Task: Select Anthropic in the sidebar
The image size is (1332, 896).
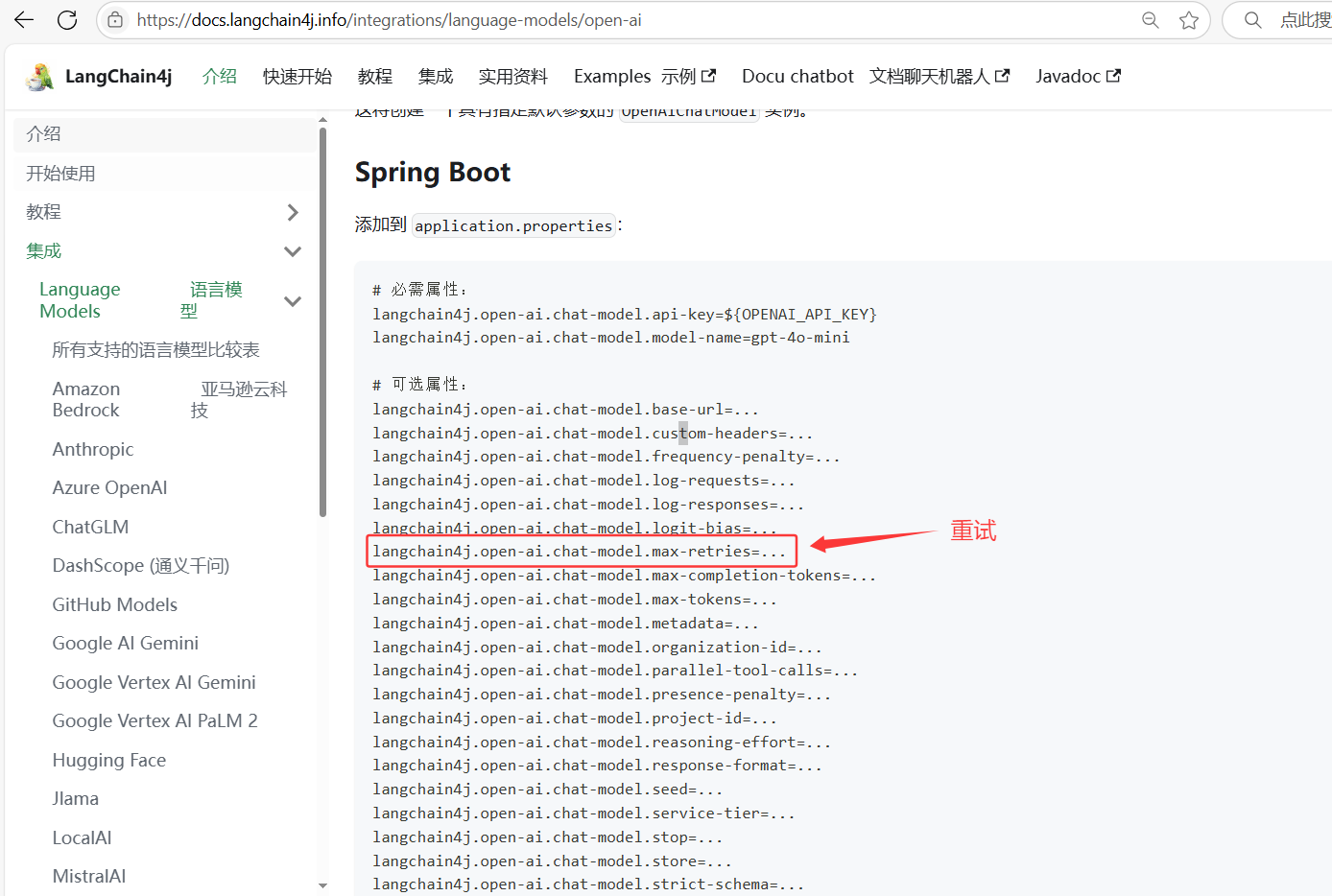Action: point(93,449)
